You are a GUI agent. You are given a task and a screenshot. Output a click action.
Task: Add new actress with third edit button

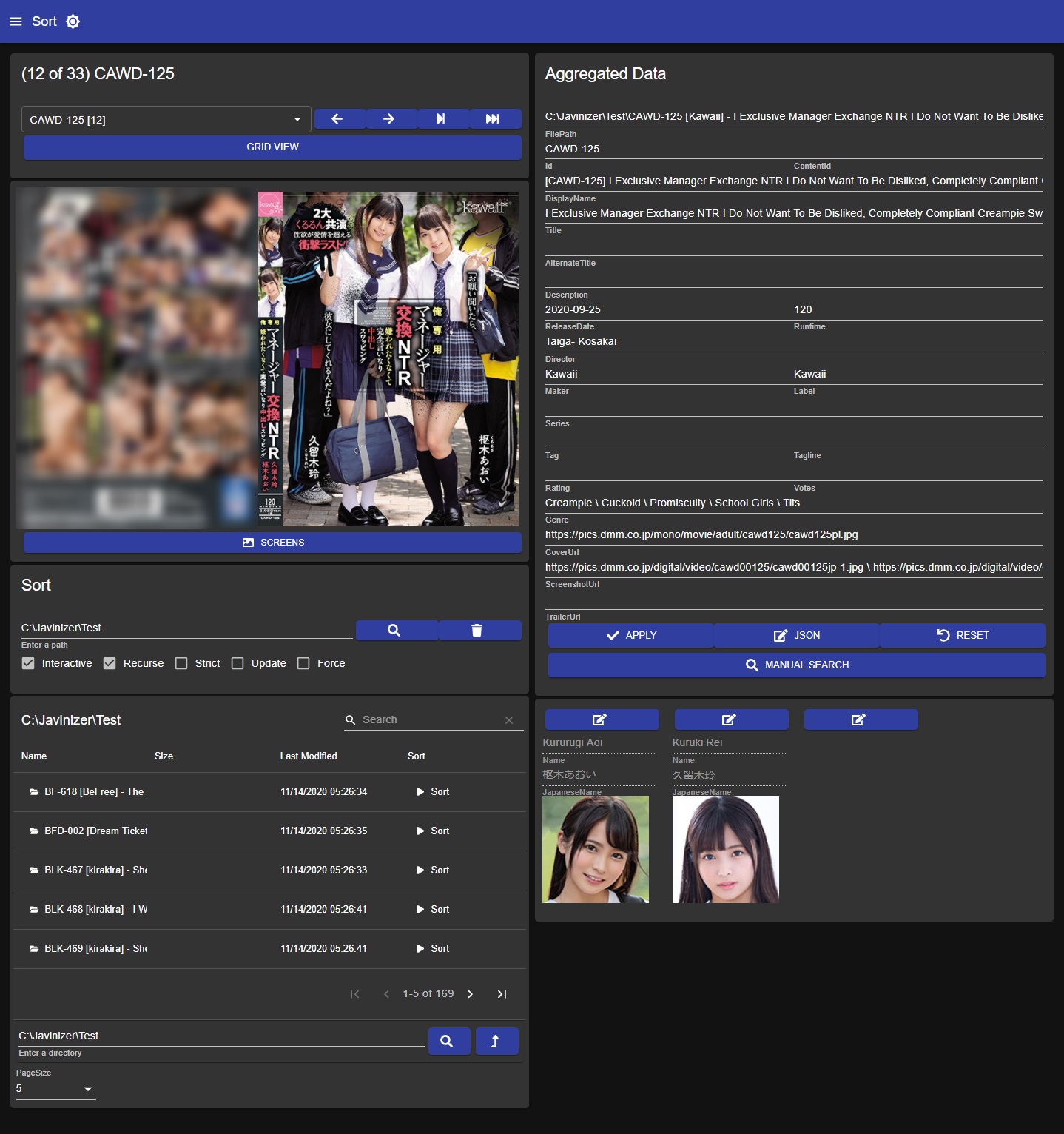[861, 719]
